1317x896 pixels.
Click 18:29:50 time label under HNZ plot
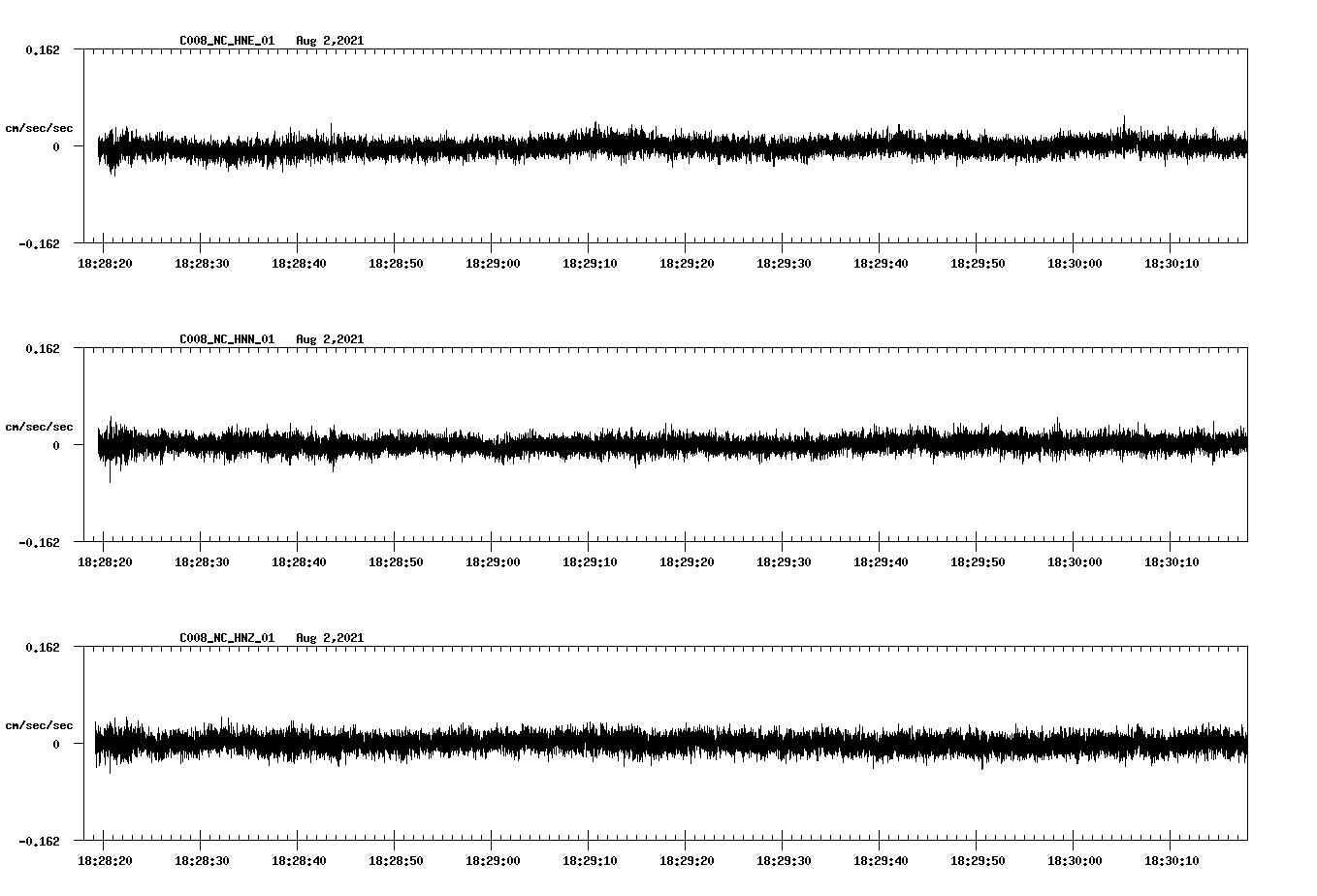(978, 861)
